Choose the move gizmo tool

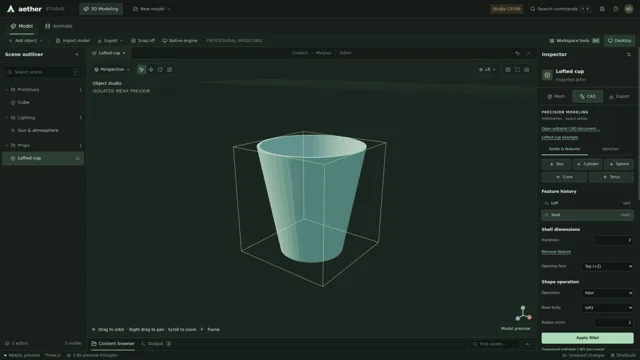point(151,70)
